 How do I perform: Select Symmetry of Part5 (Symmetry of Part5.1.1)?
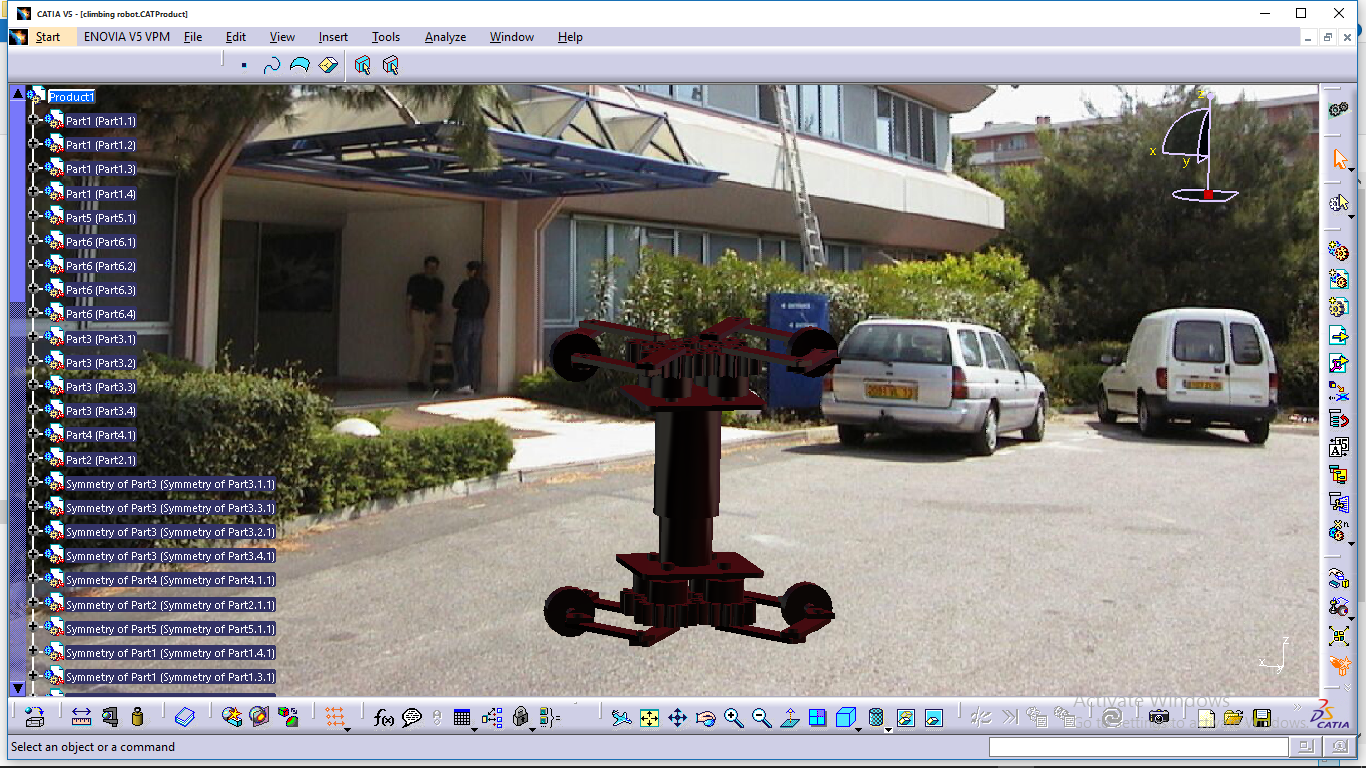[170, 629]
